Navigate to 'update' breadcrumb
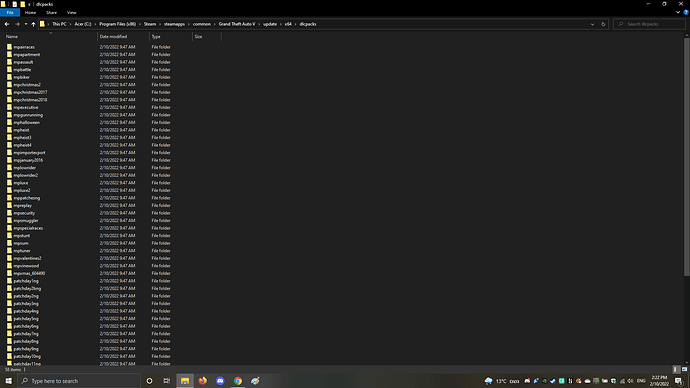690x388 pixels. click(x=270, y=24)
